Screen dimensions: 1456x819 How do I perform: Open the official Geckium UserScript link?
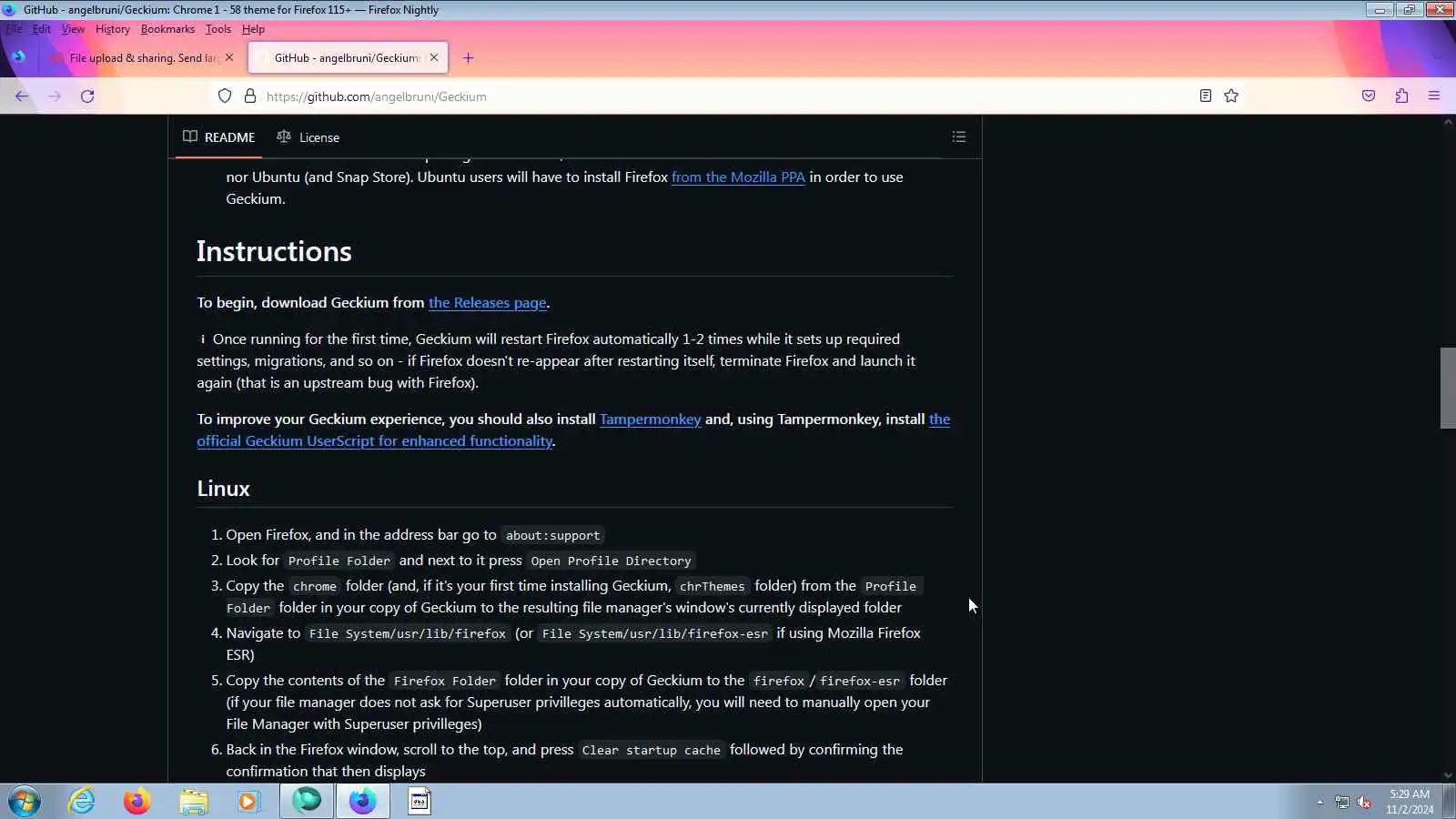pos(375,441)
